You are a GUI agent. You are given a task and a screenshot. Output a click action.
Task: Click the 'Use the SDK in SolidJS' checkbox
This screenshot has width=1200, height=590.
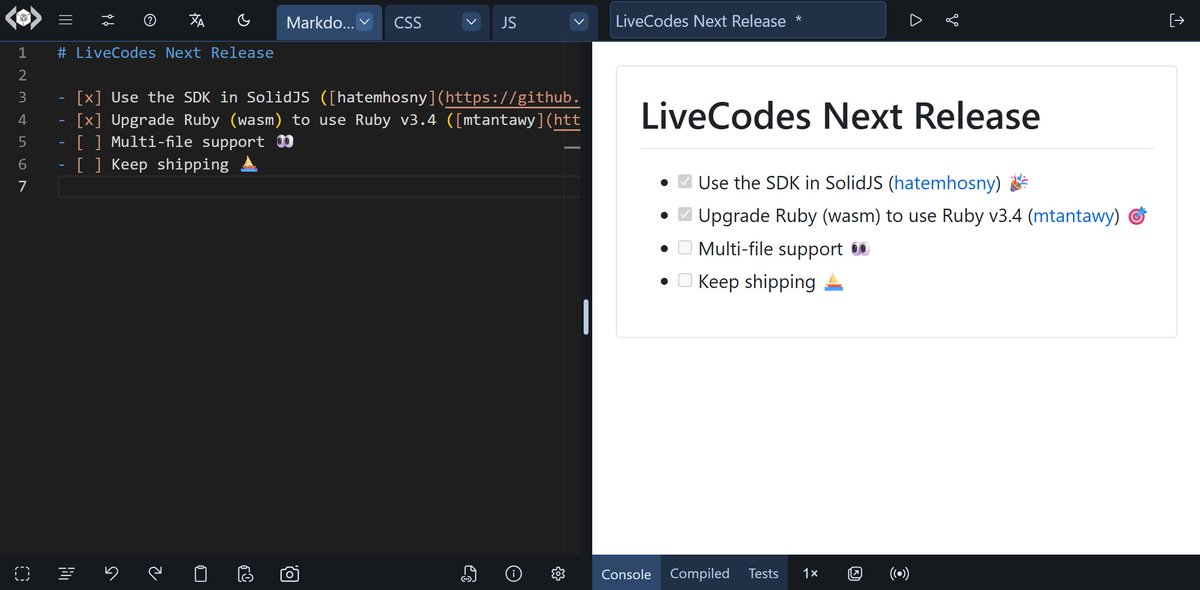(x=685, y=182)
